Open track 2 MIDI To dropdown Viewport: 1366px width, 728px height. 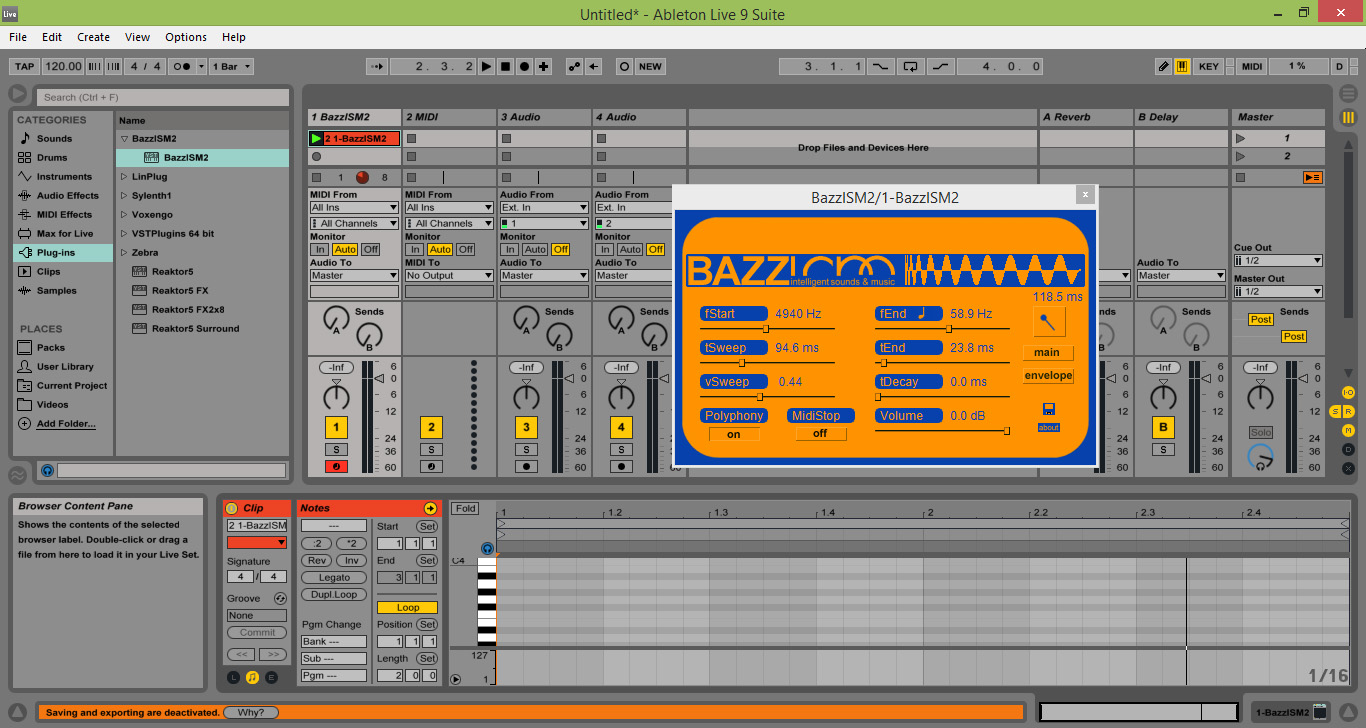point(449,275)
